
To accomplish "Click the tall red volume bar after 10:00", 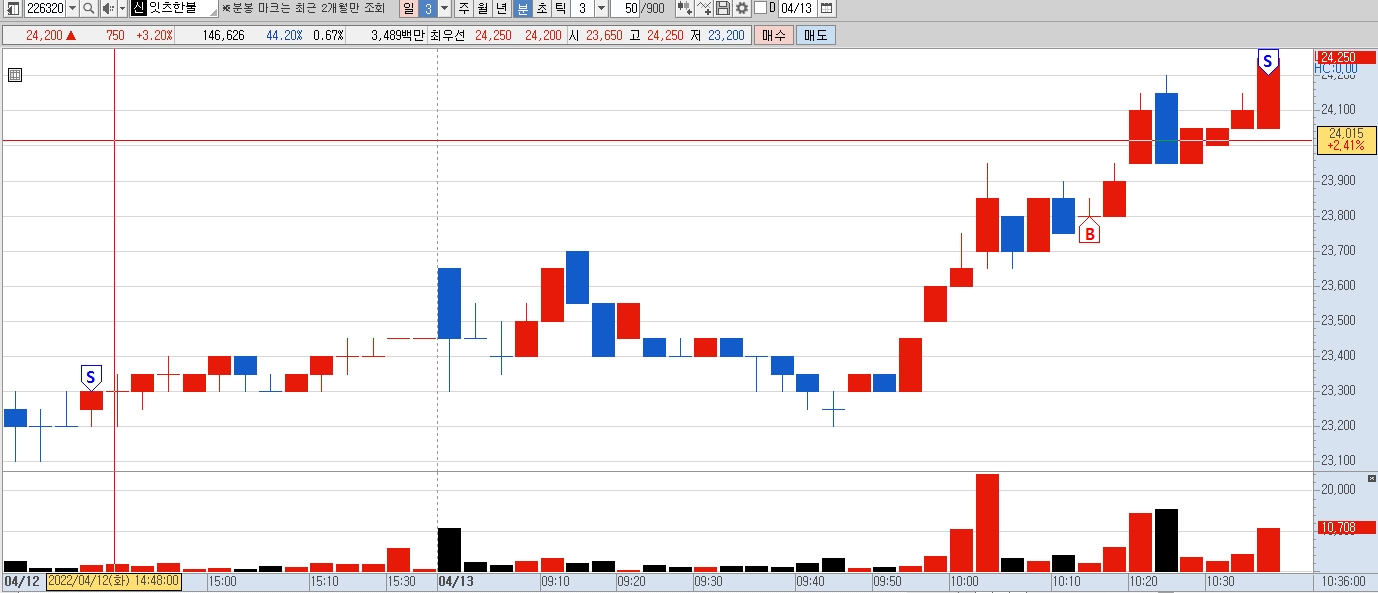I will point(987,522).
